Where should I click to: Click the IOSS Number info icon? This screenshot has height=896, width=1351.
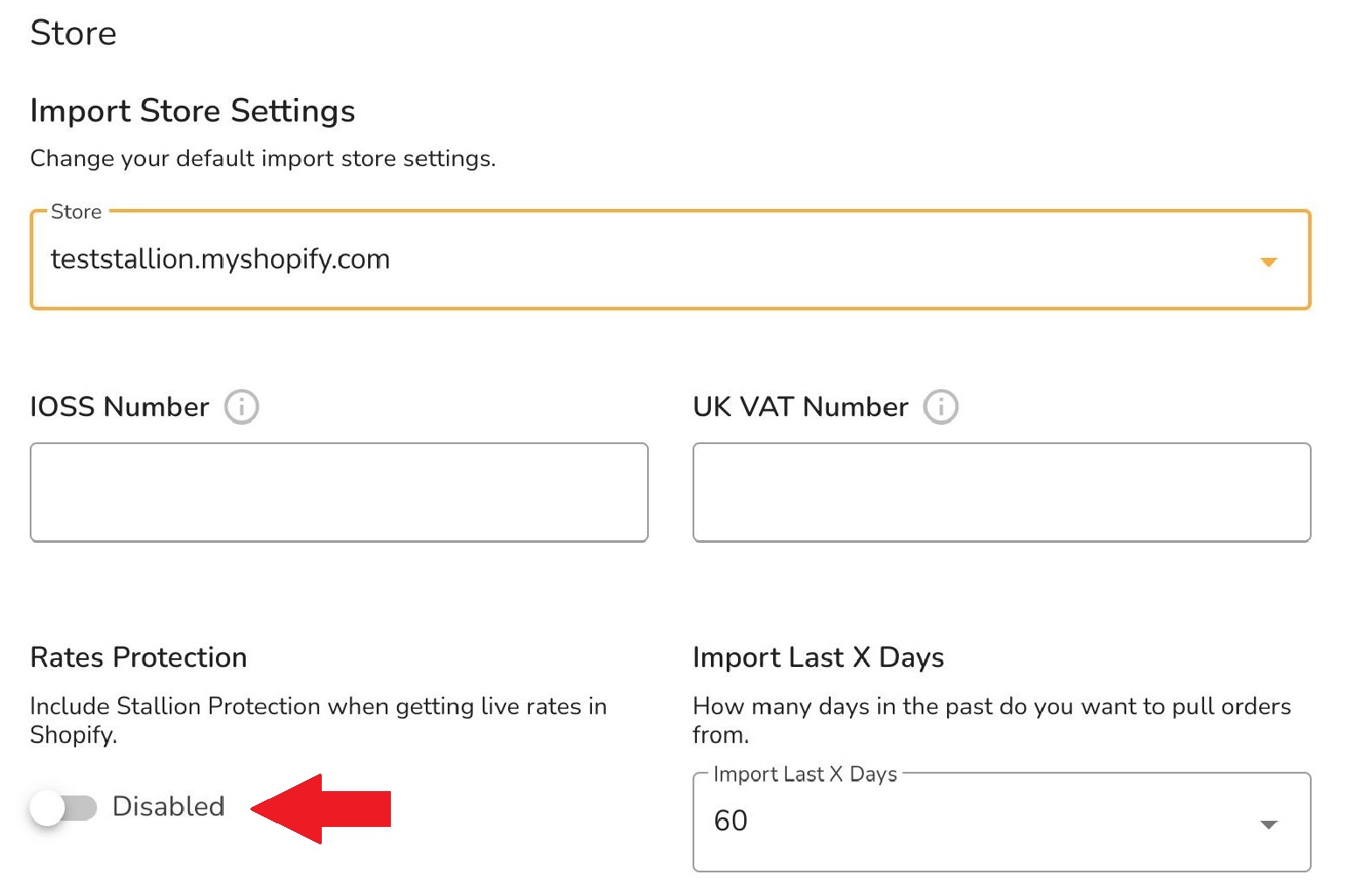241,407
